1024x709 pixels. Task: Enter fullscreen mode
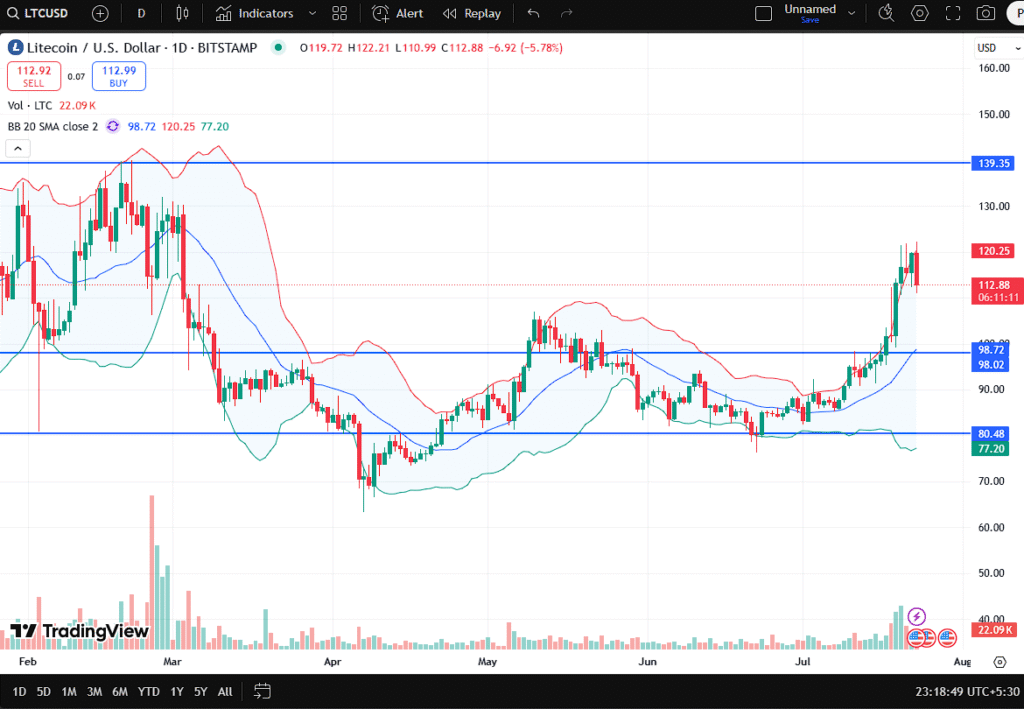point(953,13)
